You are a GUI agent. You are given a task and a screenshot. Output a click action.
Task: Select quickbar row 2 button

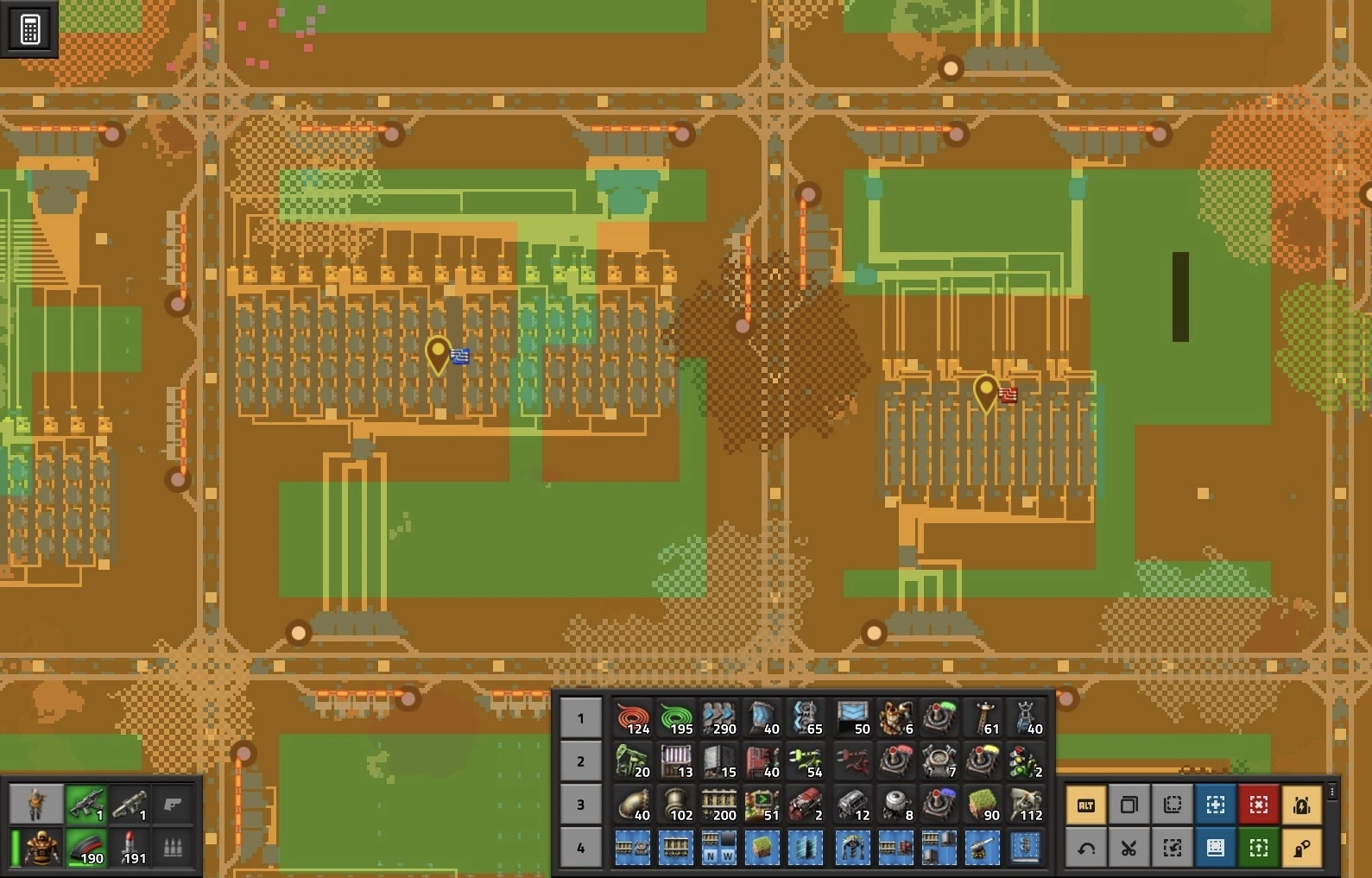click(580, 761)
